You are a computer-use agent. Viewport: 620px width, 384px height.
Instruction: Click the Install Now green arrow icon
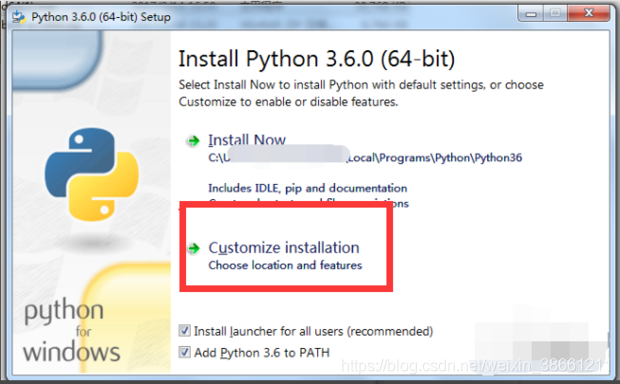(193, 141)
